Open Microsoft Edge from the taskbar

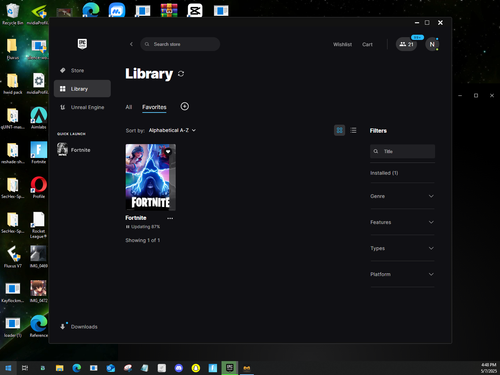pos(77,368)
